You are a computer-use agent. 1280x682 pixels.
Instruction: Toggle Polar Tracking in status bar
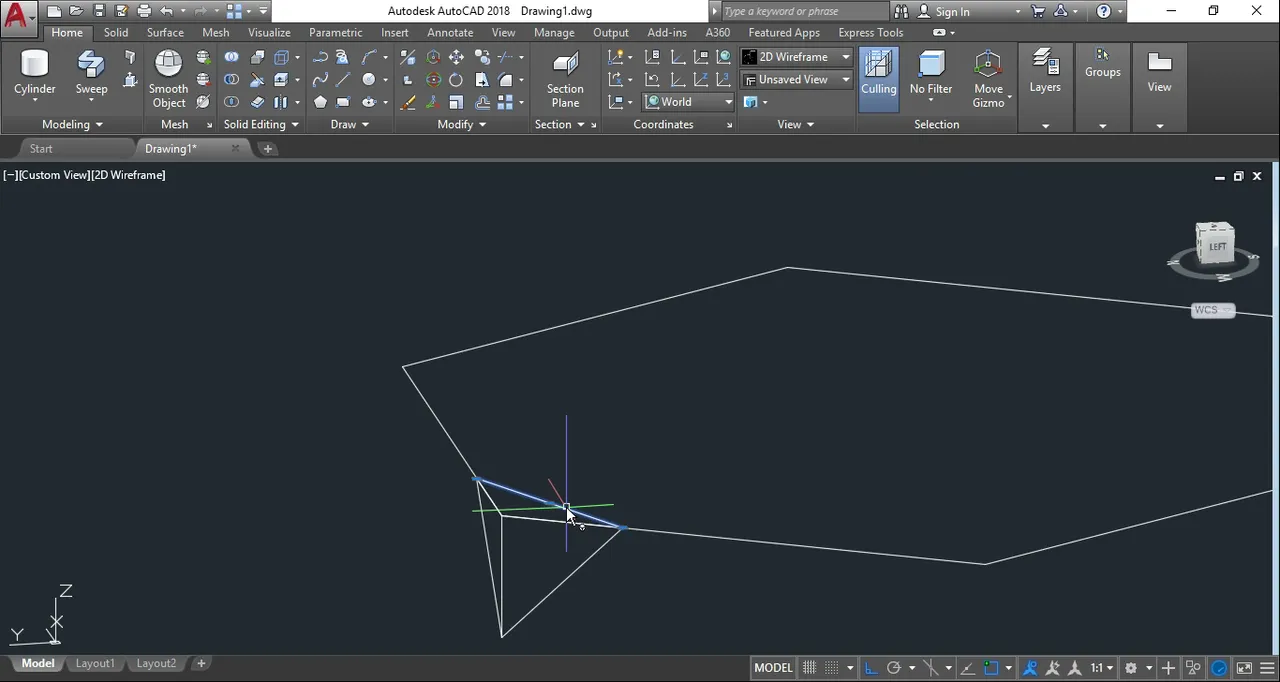(894, 668)
